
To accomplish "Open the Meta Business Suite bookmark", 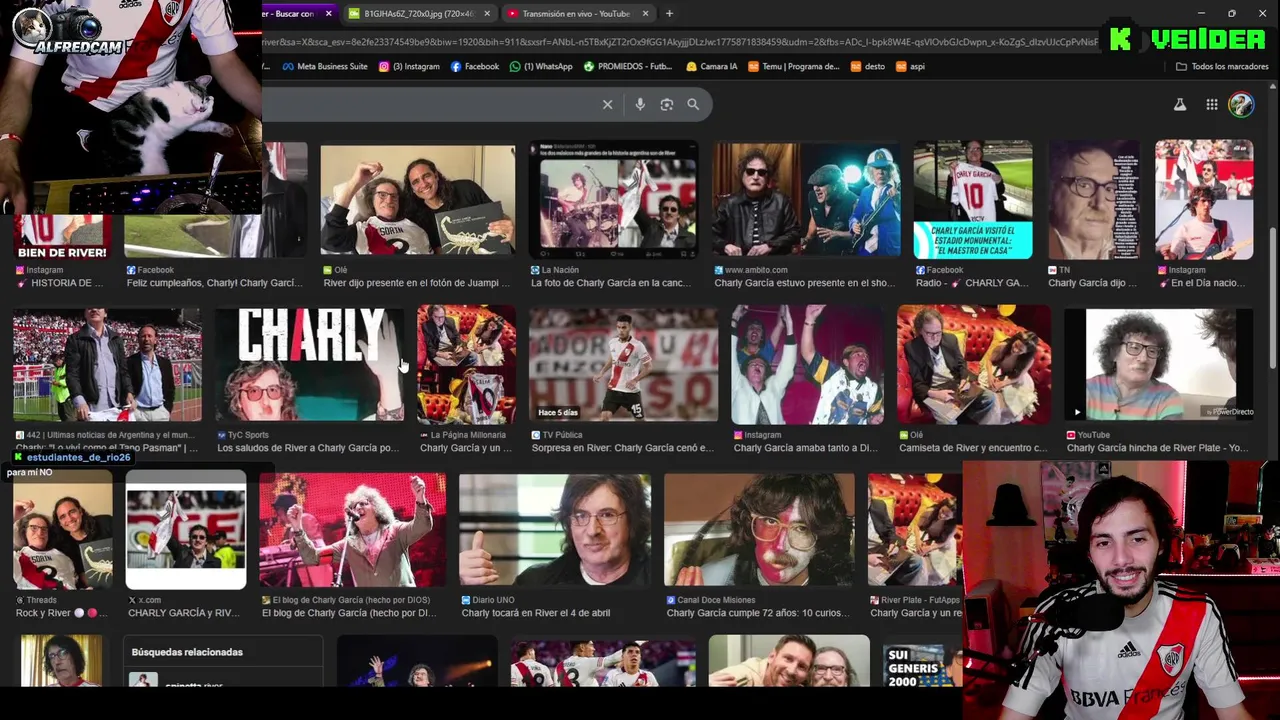I will pyautogui.click(x=325, y=66).
